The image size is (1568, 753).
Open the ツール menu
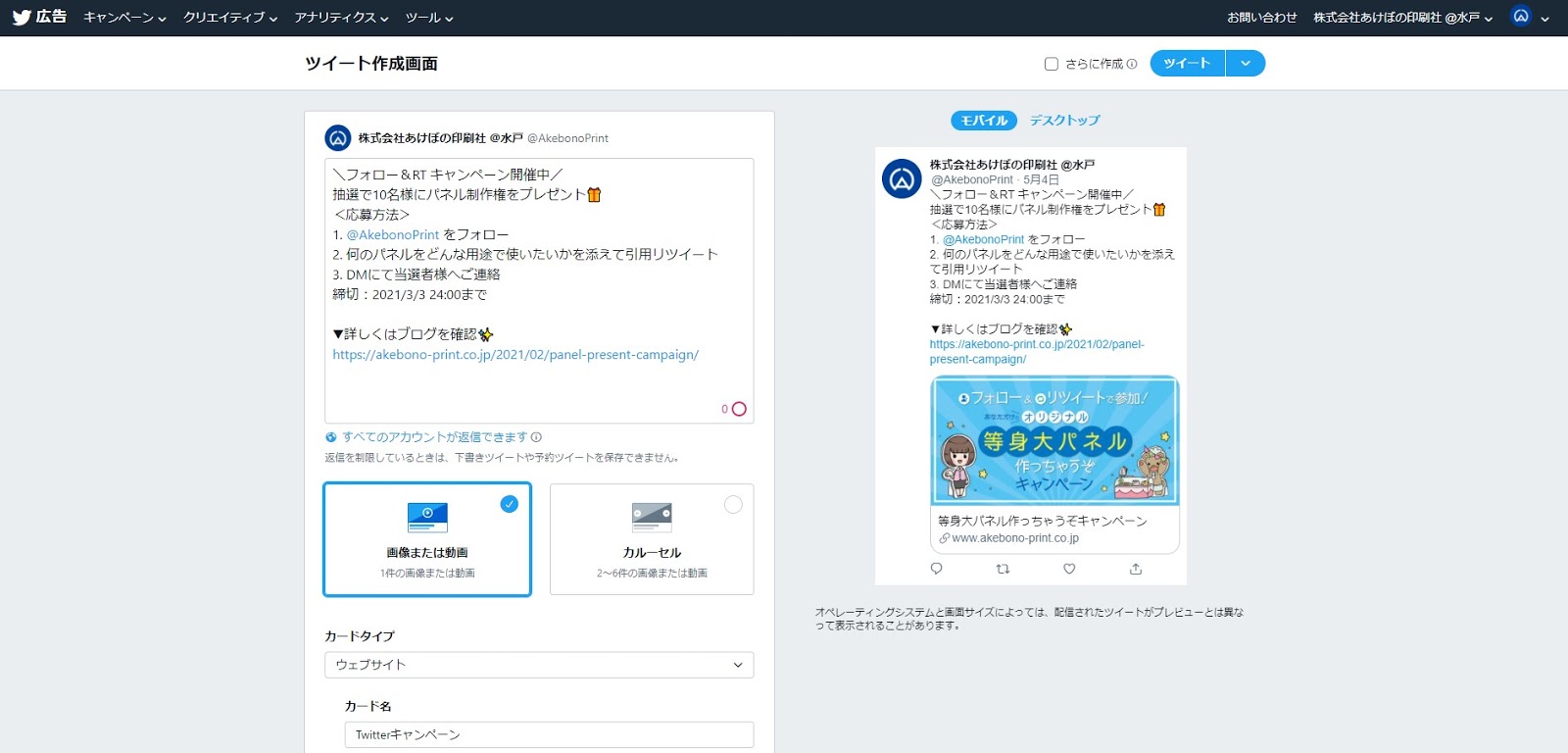point(429,18)
